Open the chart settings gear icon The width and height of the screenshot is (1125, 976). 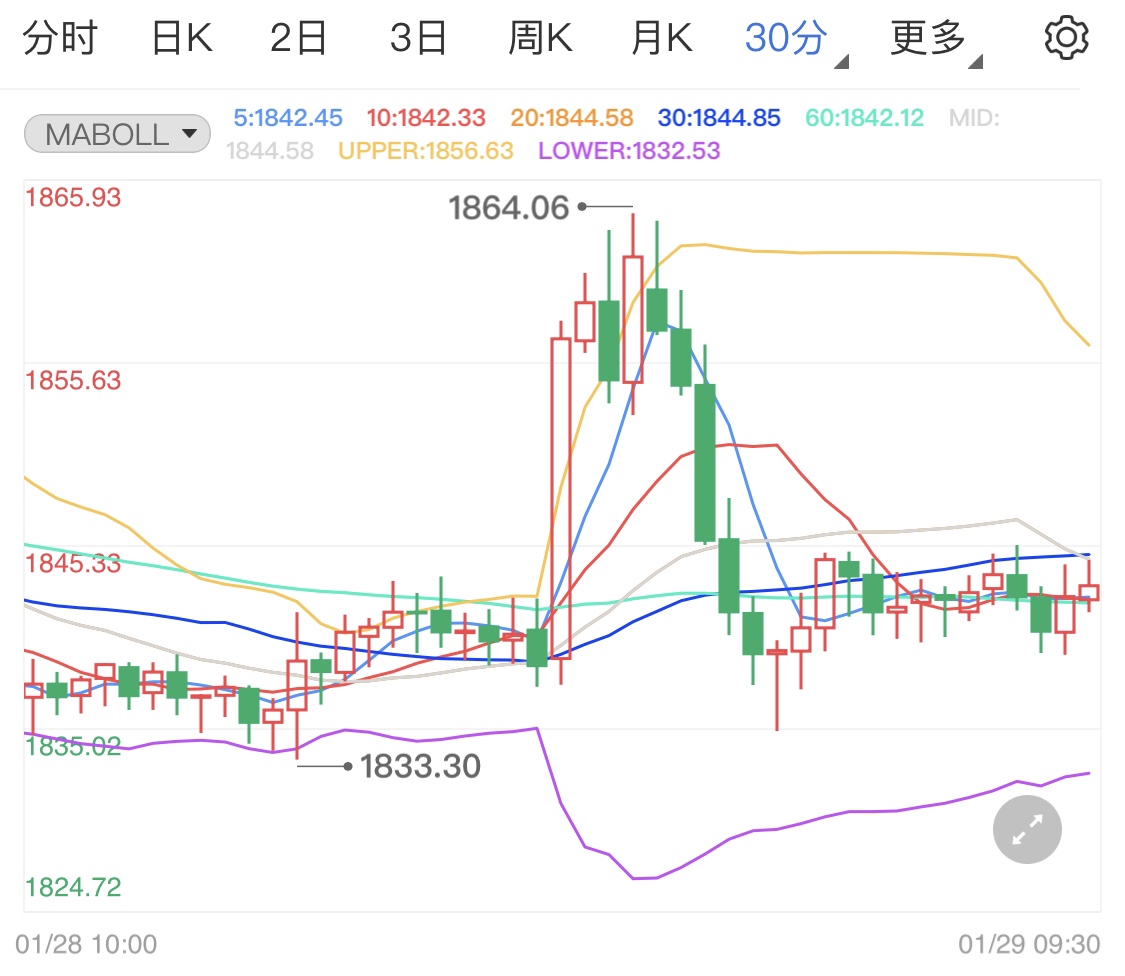click(1066, 37)
